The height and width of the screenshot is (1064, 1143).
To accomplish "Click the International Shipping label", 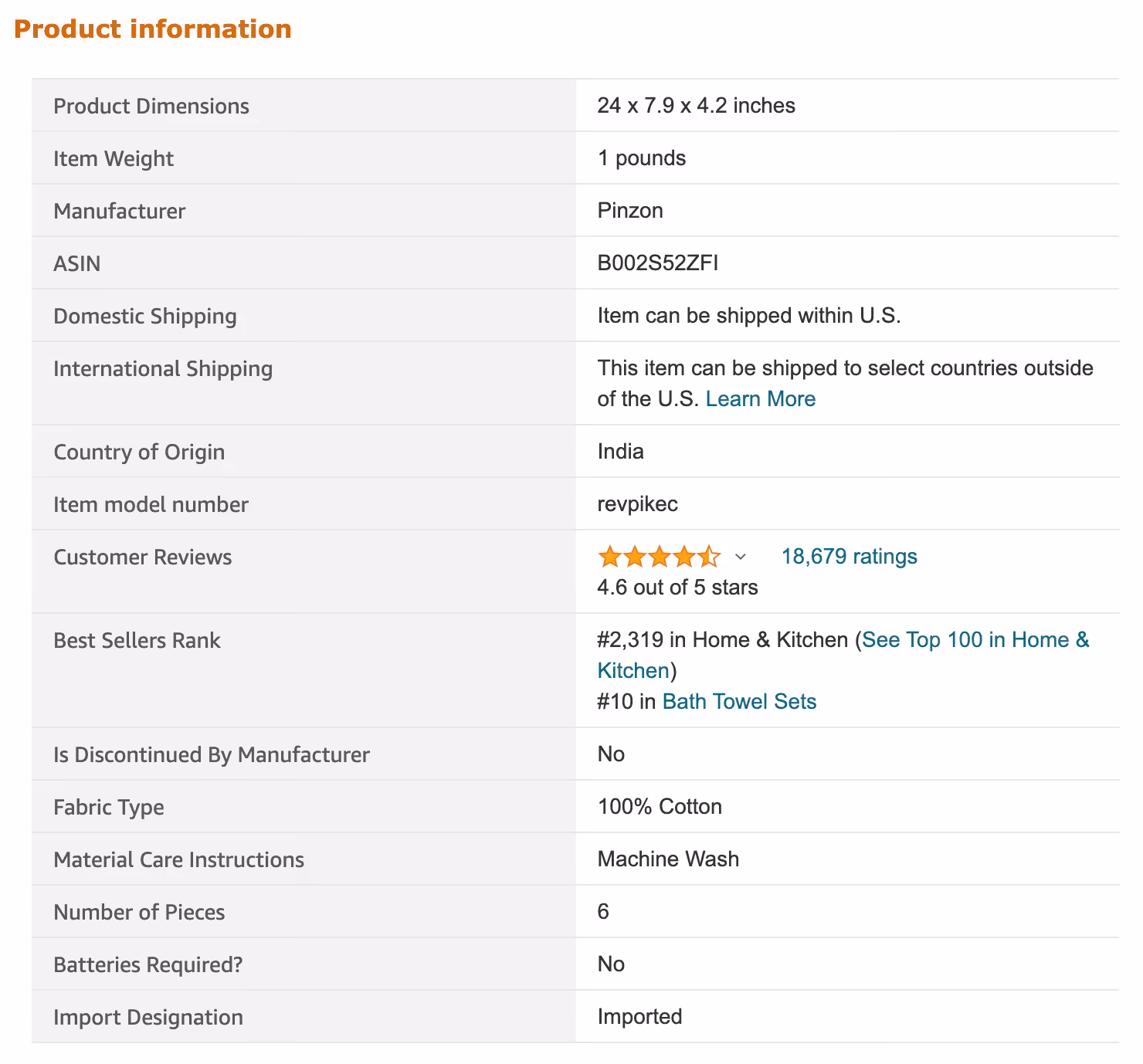I will (x=163, y=369).
